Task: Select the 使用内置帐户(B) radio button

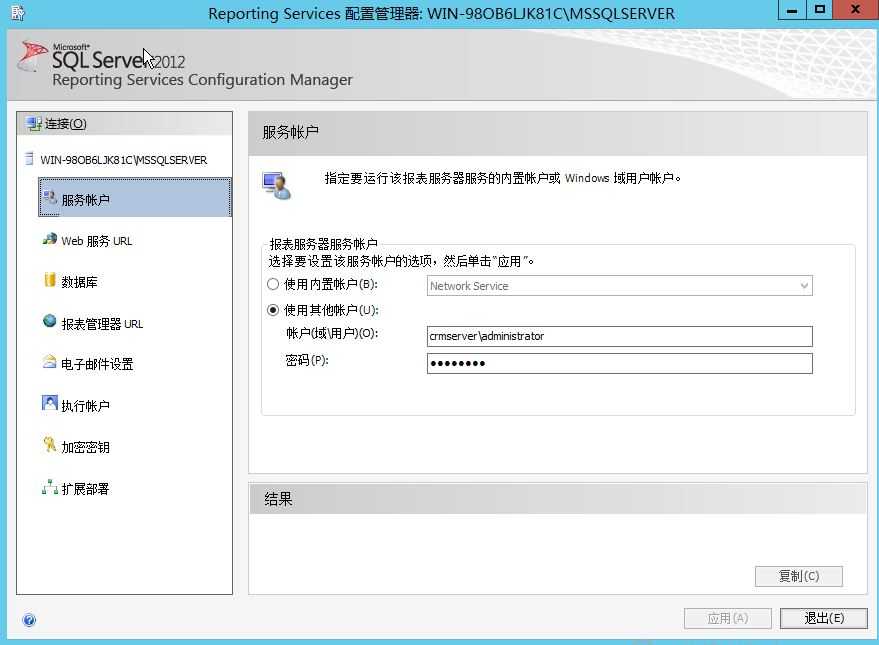Action: pyautogui.click(x=273, y=284)
